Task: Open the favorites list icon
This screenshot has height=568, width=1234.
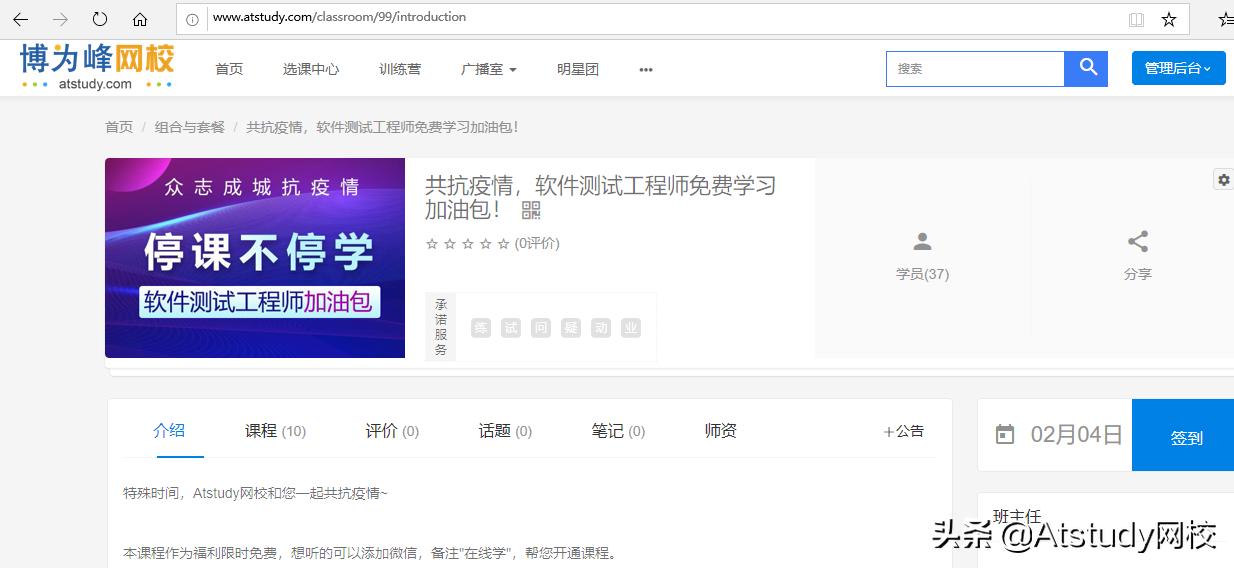Action: point(1226,19)
